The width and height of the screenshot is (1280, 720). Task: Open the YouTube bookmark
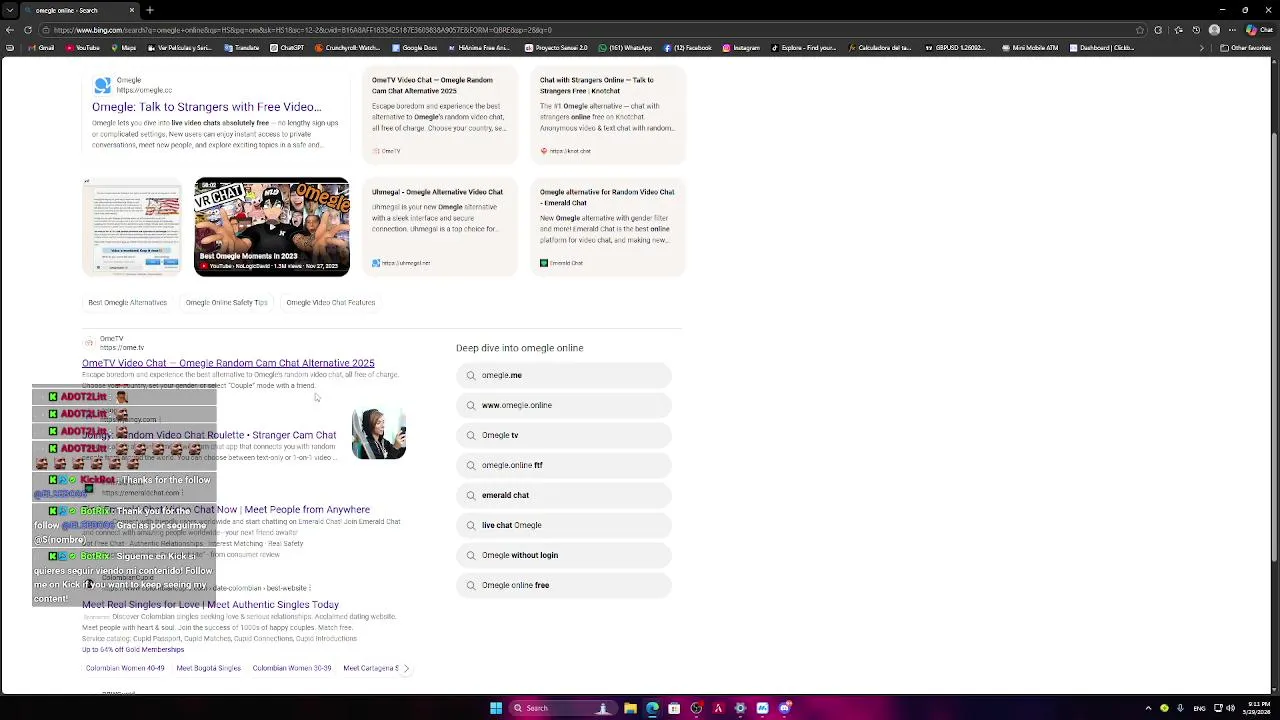click(82, 48)
